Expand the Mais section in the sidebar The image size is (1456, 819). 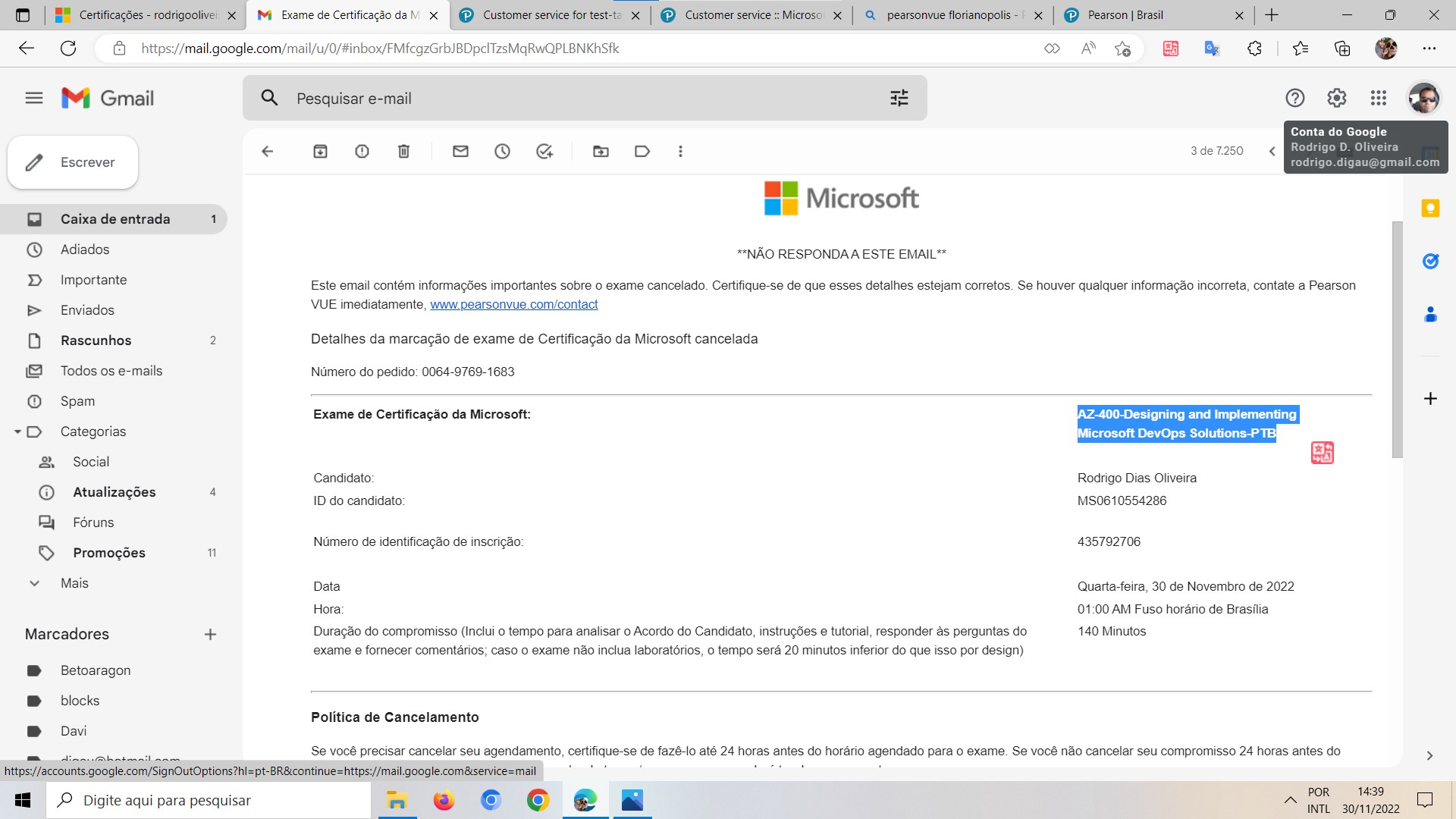tap(74, 582)
